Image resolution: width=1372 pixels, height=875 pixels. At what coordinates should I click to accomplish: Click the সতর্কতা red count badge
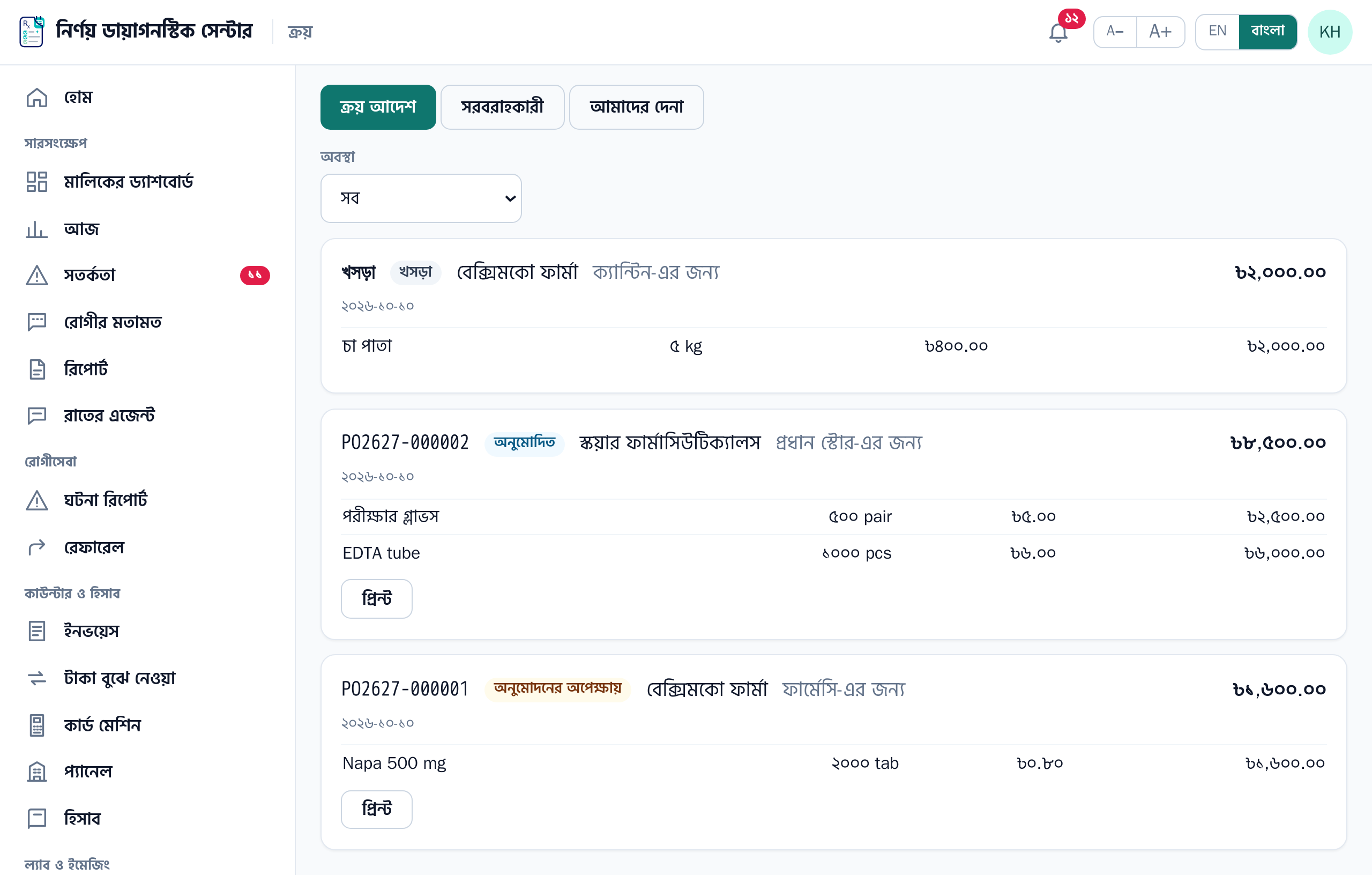(255, 276)
